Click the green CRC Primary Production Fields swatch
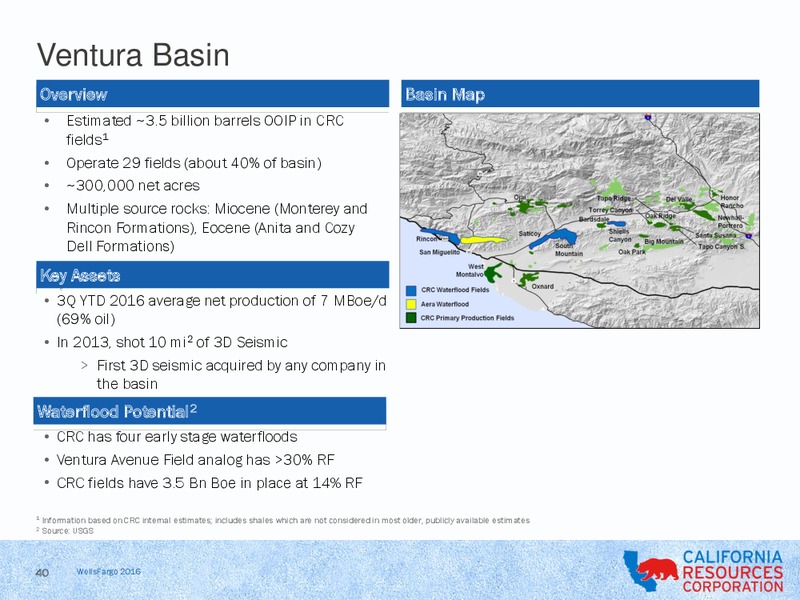The width and height of the screenshot is (800, 600). (x=411, y=318)
